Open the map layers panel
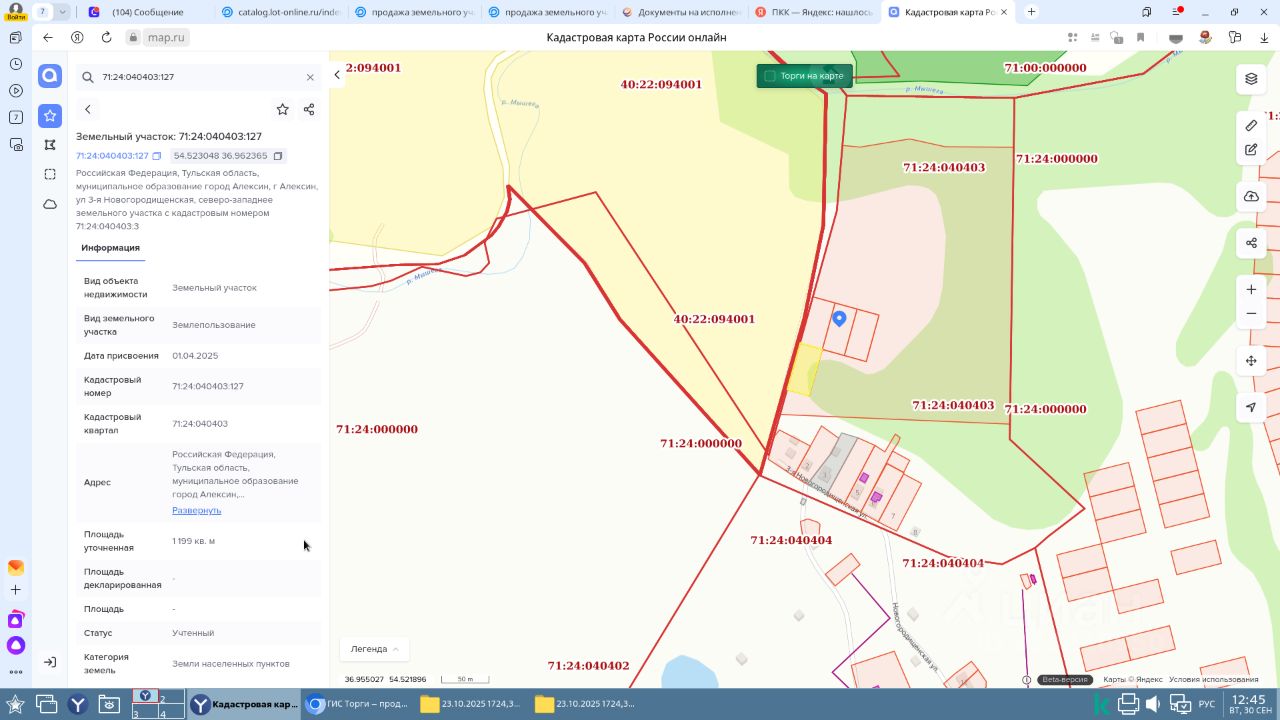Screen dimensions: 1280x720 pos(1251,79)
